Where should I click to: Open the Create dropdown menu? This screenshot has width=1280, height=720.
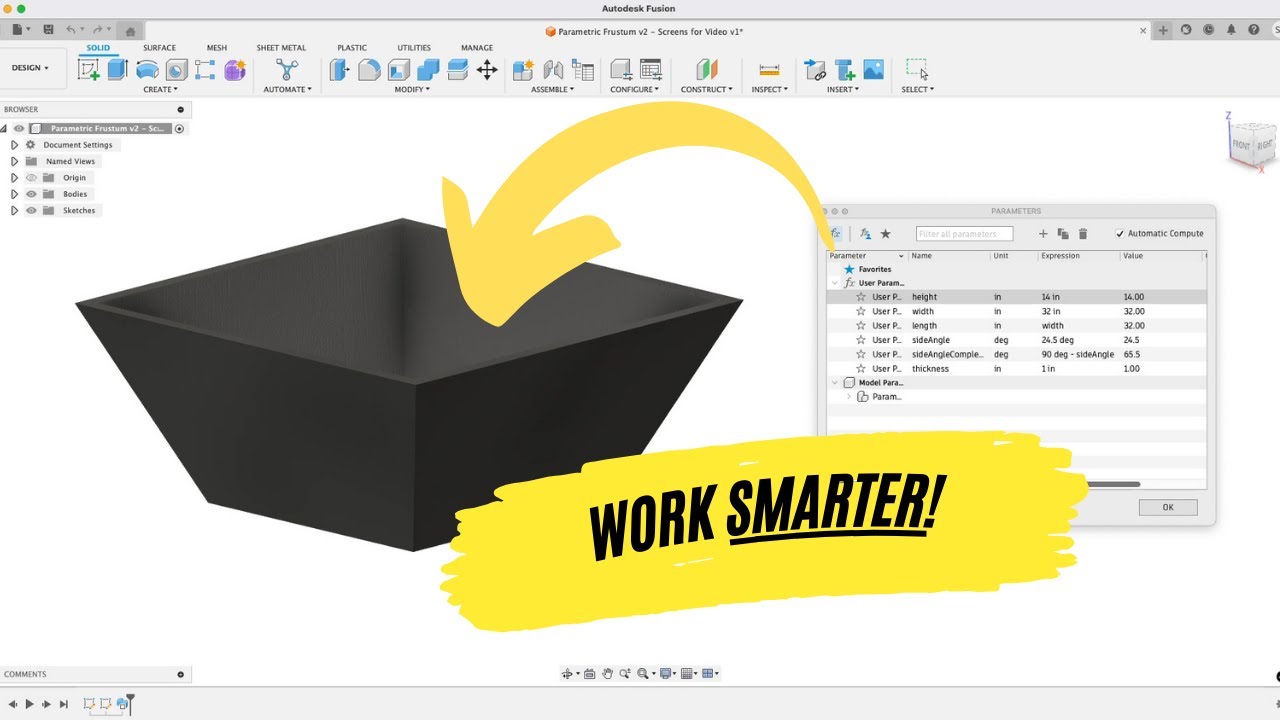160,89
